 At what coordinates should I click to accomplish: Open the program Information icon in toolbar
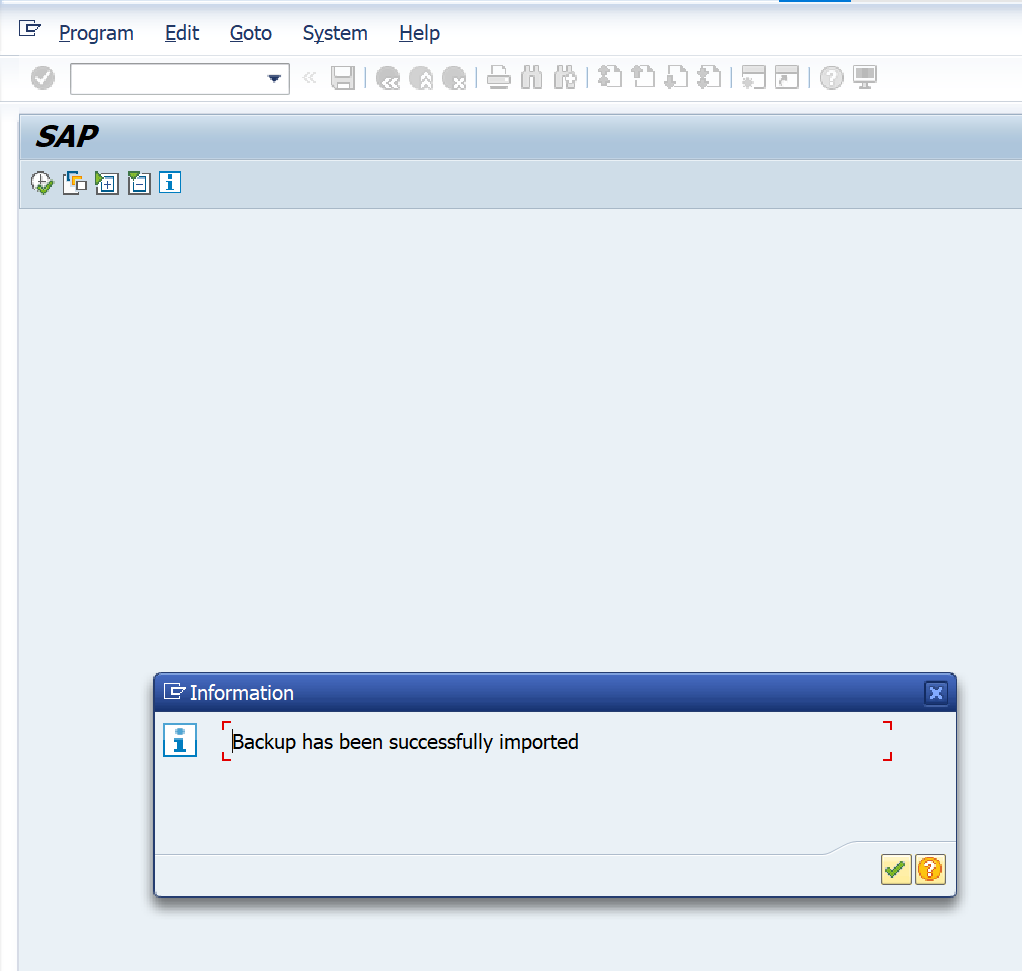tap(170, 183)
